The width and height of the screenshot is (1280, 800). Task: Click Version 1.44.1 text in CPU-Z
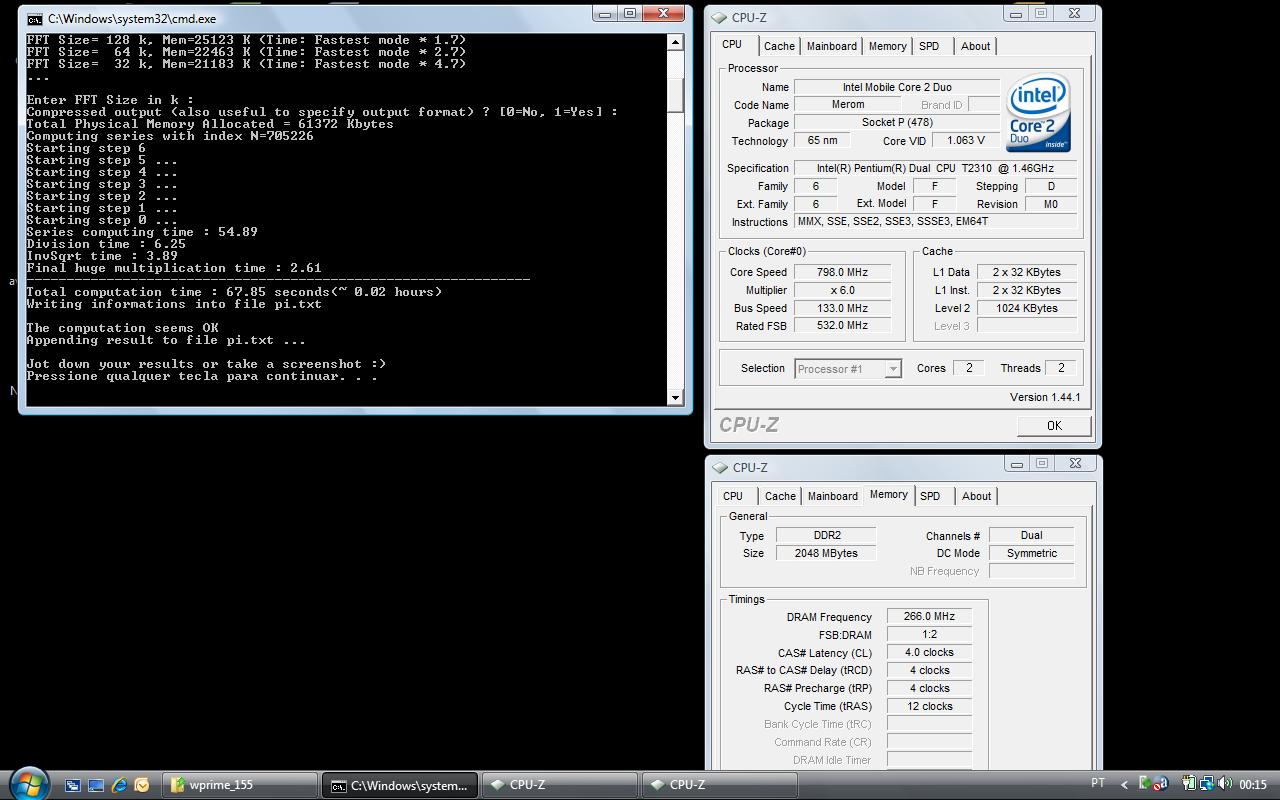[1045, 397]
